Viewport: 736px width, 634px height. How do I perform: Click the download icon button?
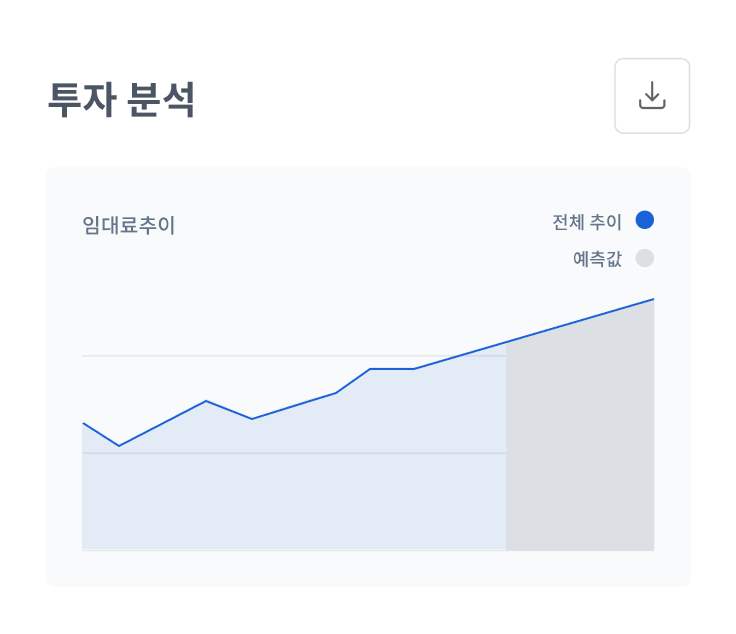tap(652, 96)
